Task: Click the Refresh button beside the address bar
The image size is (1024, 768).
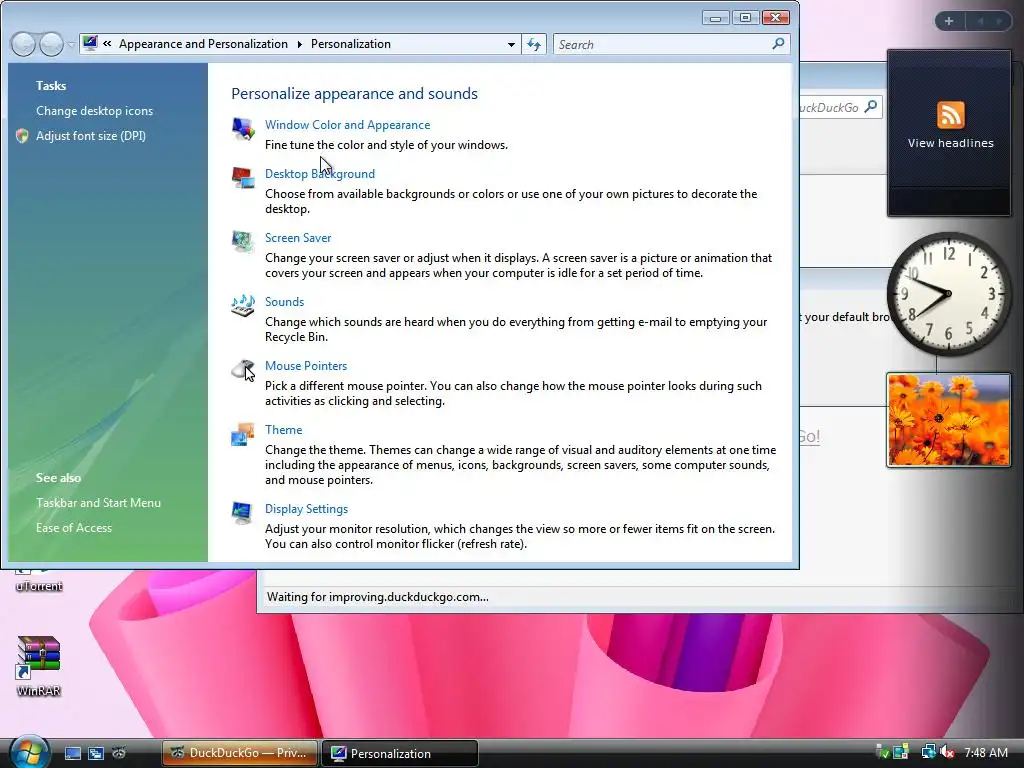Action: [x=534, y=44]
